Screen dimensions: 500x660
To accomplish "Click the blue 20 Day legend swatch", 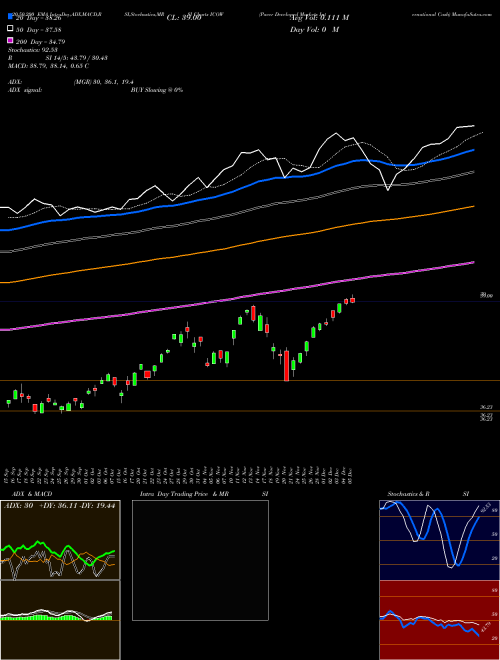I will point(11,16).
